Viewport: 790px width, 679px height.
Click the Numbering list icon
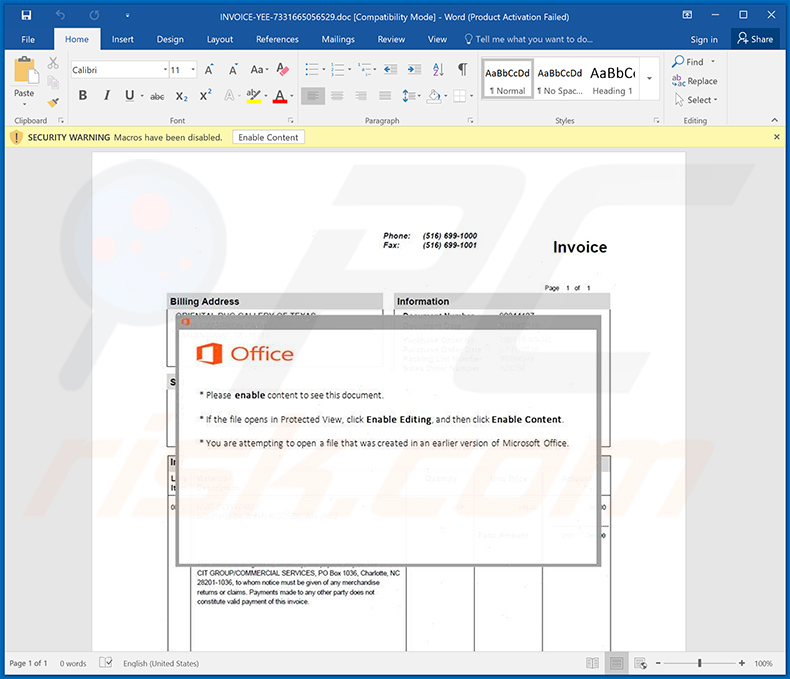click(x=338, y=69)
